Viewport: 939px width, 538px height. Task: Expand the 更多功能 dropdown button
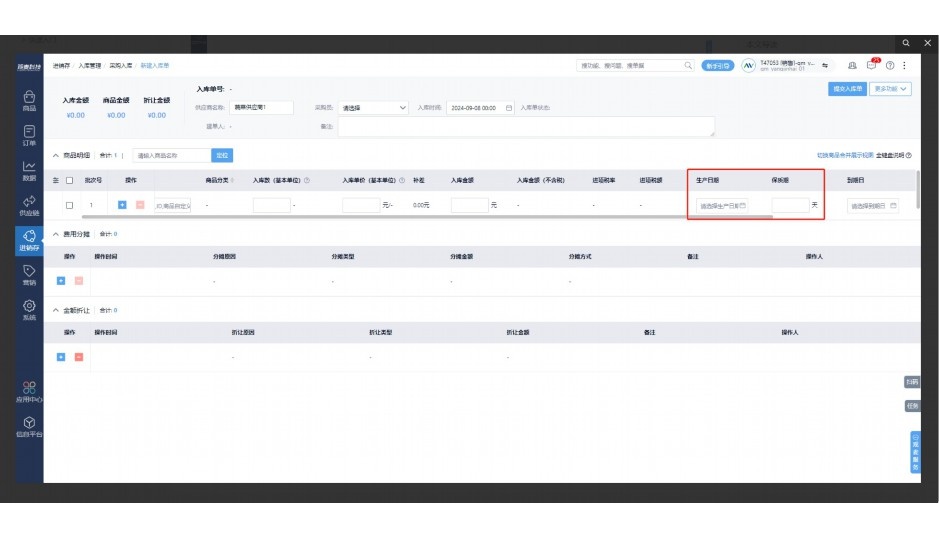pyautogui.click(x=891, y=89)
